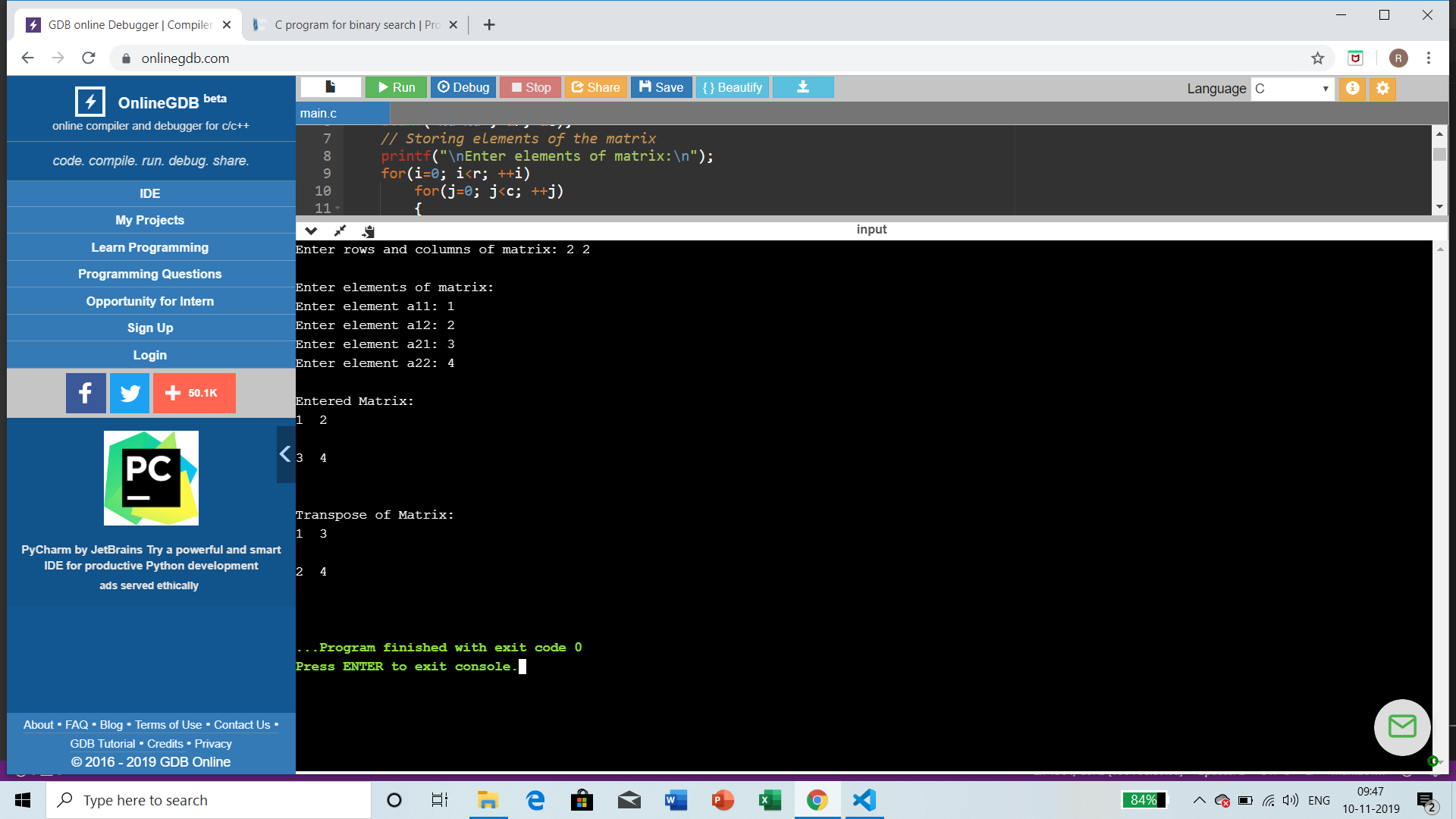Image resolution: width=1456 pixels, height=819 pixels.
Task: Open the Language C dropdown
Action: pos(1292,88)
